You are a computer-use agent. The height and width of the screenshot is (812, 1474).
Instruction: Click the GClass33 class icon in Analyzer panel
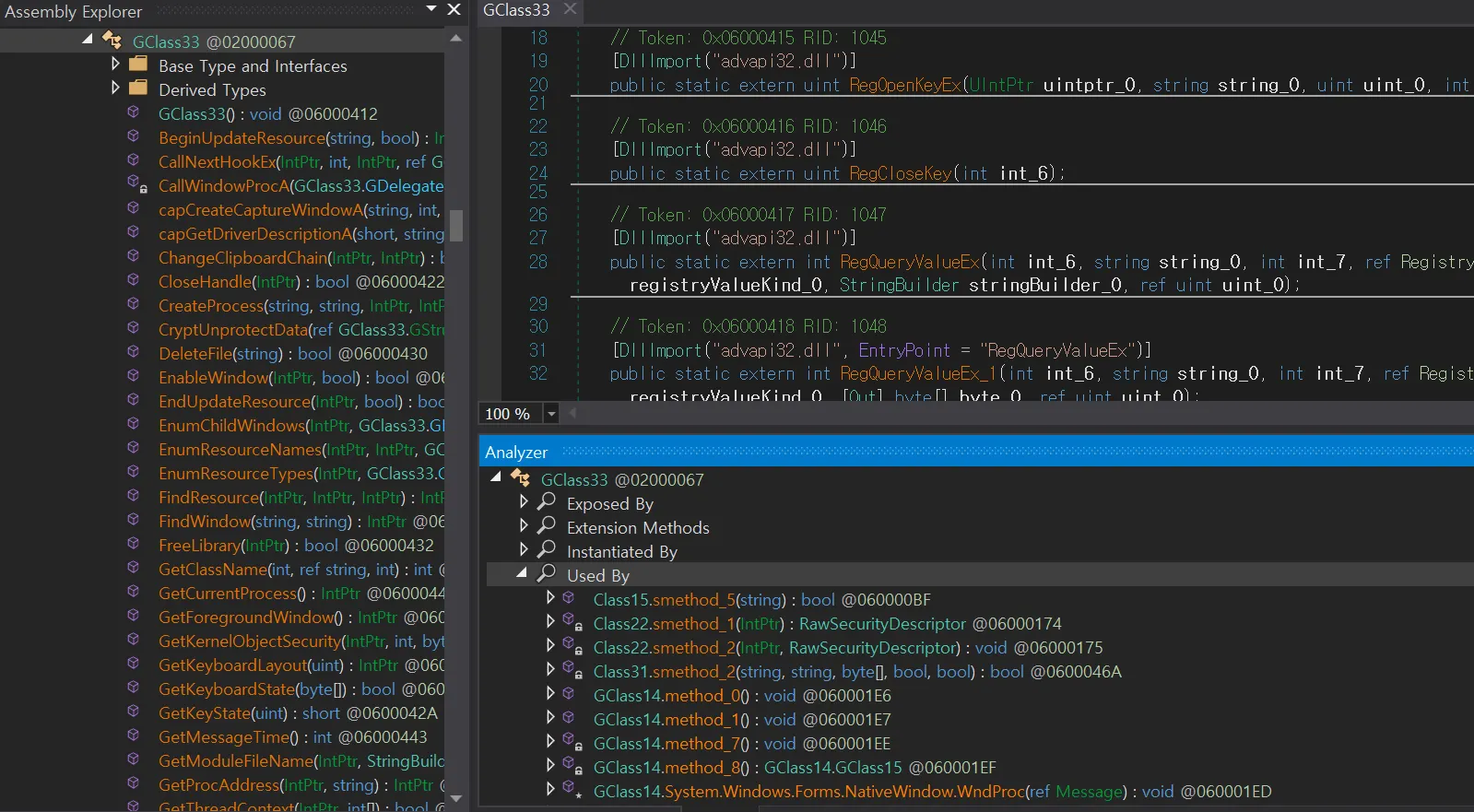click(x=521, y=478)
